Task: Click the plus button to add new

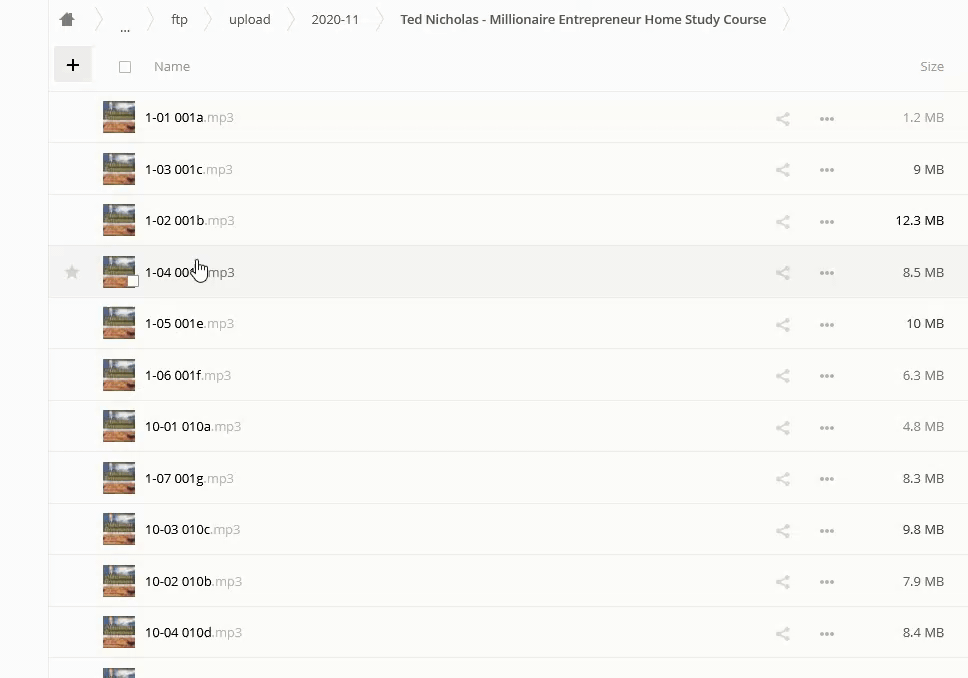Action: pos(73,65)
